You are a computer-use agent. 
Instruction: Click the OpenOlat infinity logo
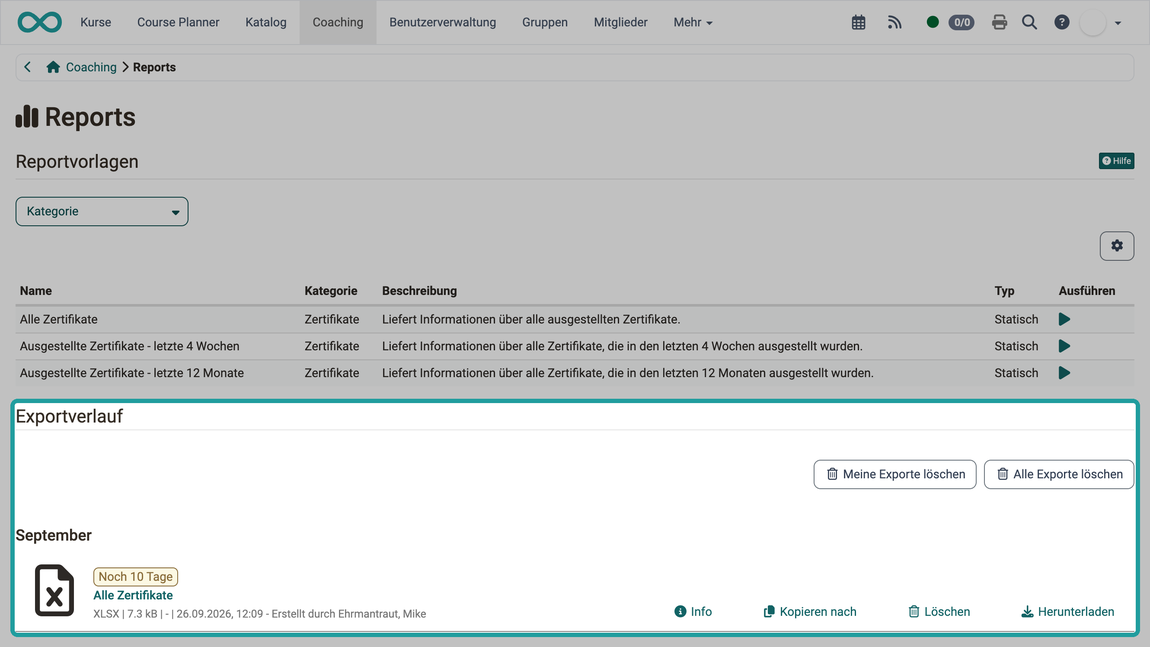(x=40, y=22)
